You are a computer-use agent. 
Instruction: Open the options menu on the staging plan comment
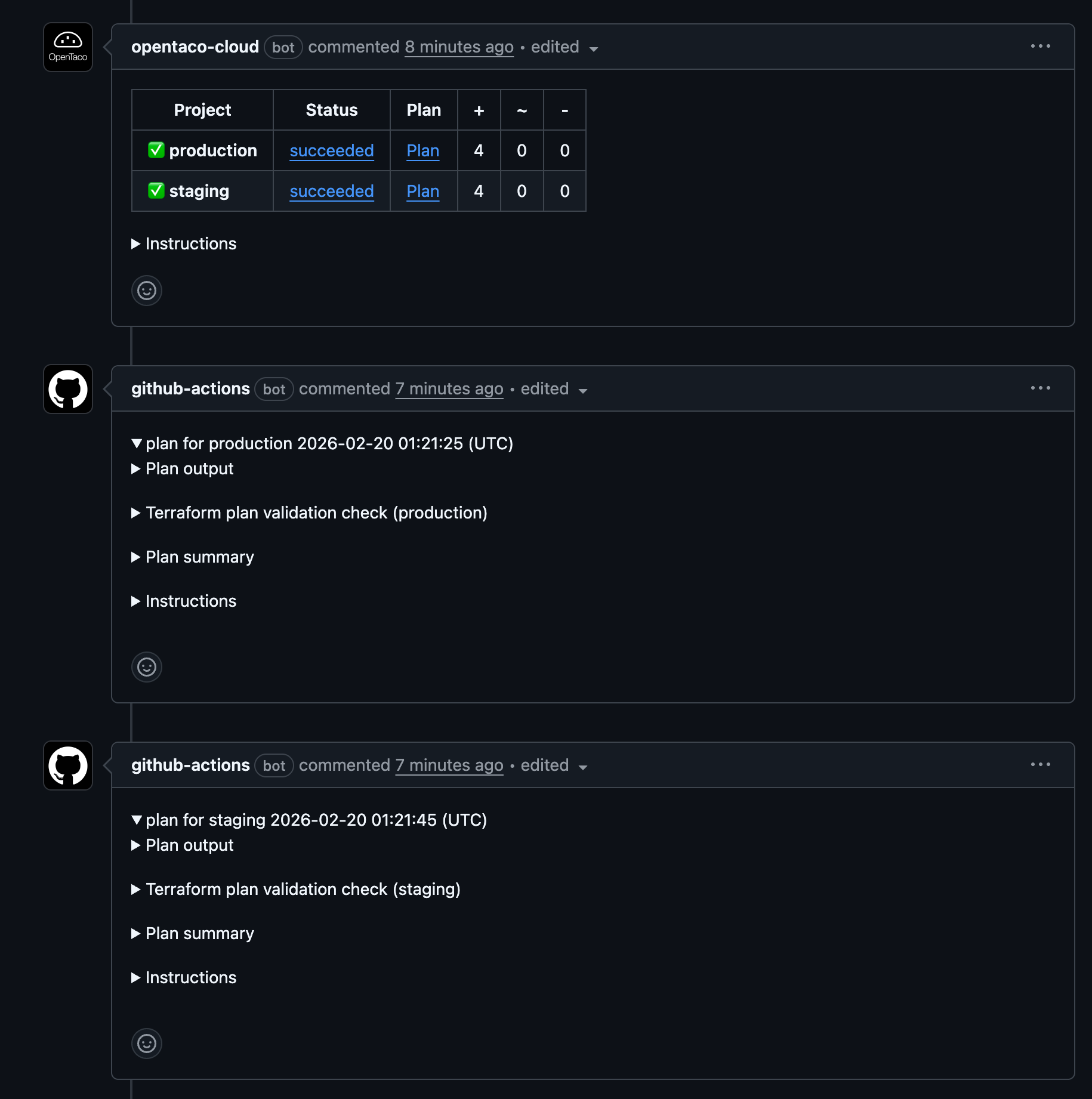click(x=1040, y=764)
